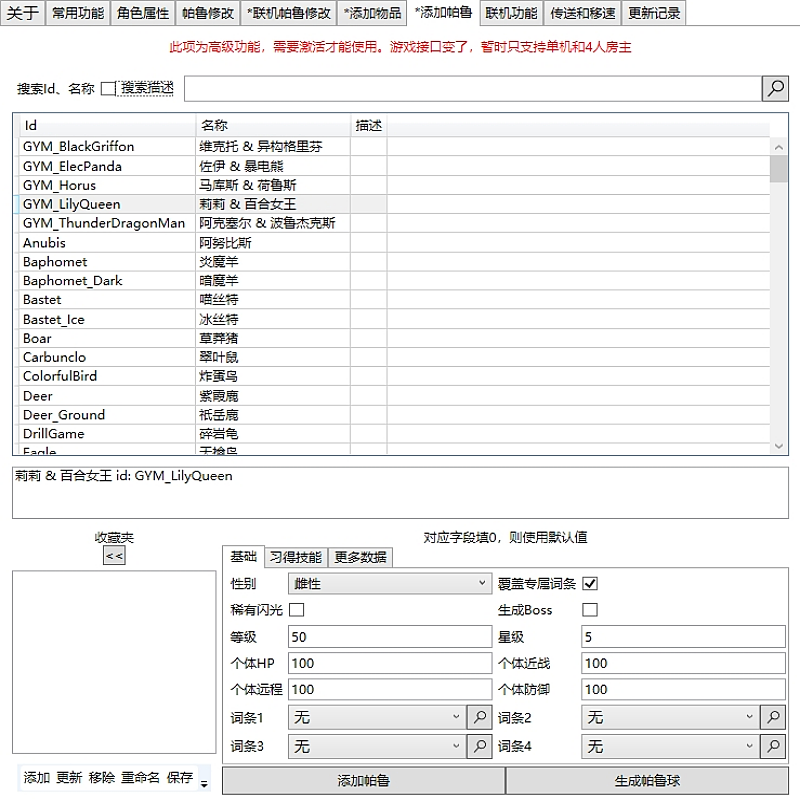Collapse the 收藏夹 favorites panel with << button
800x800 pixels.
tap(113, 554)
